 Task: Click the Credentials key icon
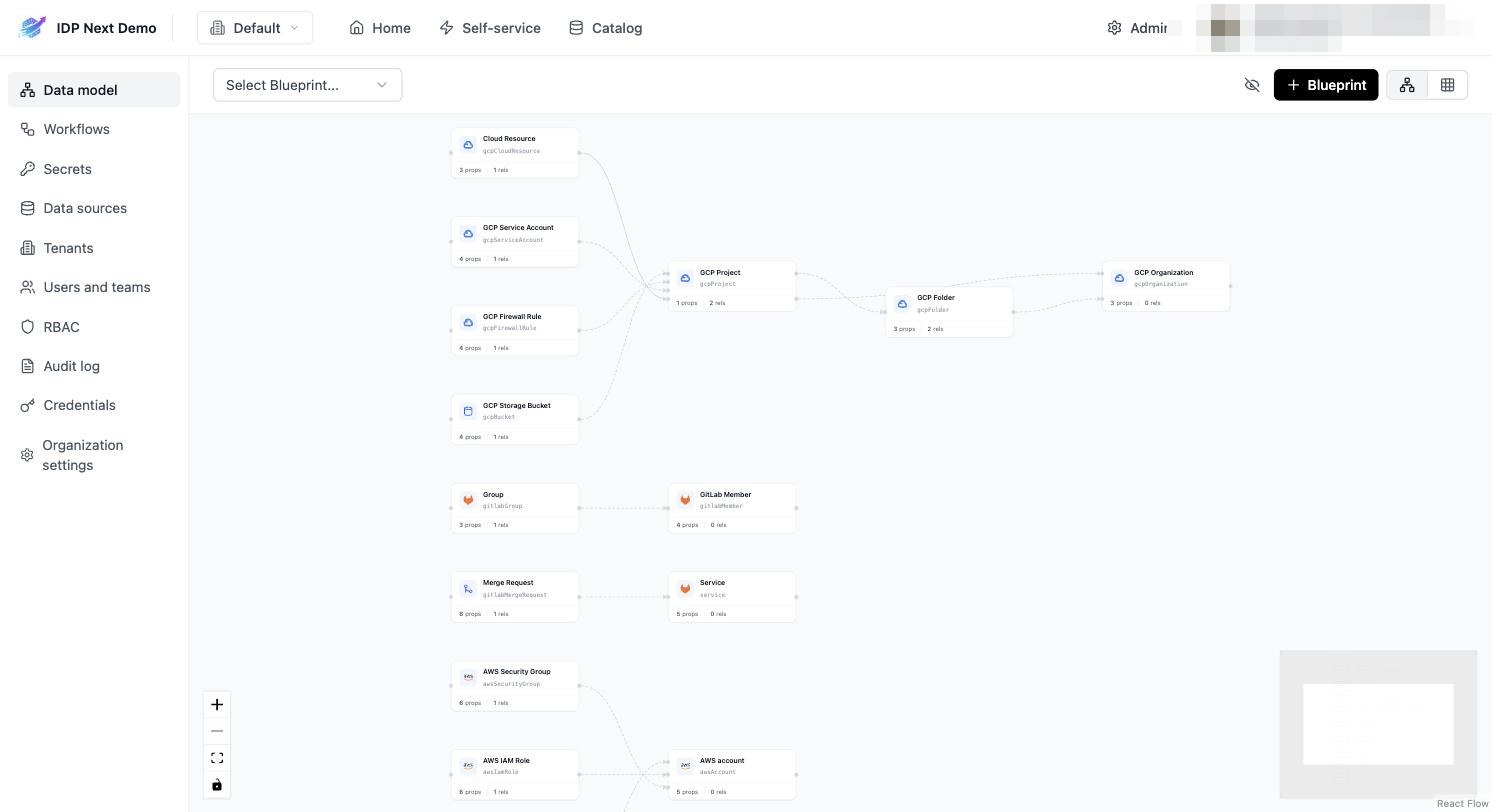(27, 405)
